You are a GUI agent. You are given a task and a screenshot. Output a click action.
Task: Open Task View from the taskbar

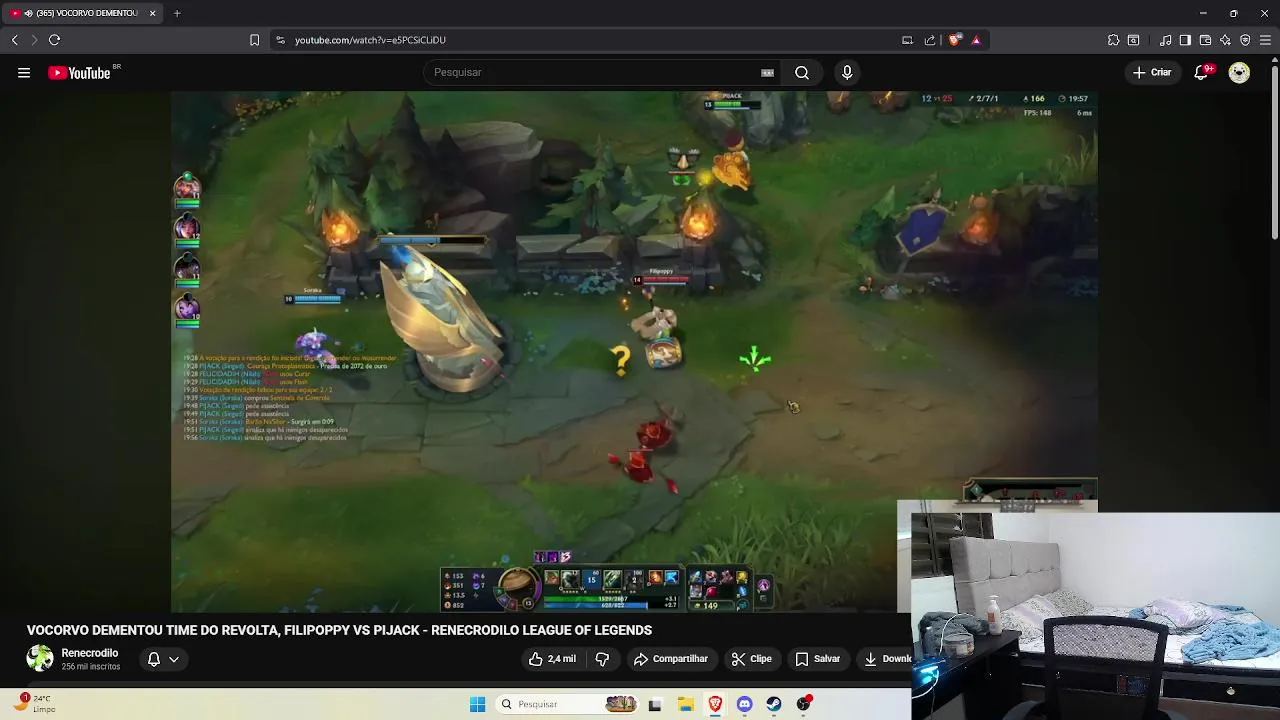point(655,704)
